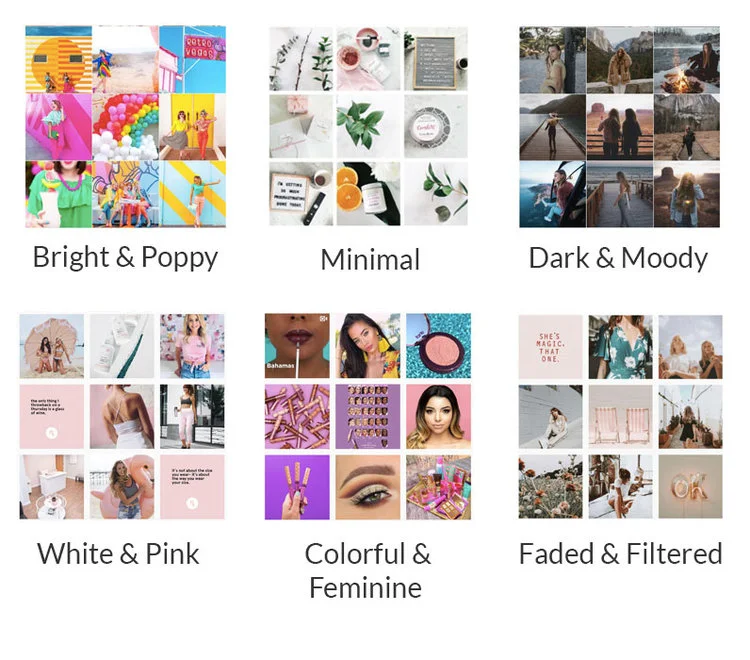The height and width of the screenshot is (660, 750).
Task: Click the pink deck chairs photo
Action: click(x=620, y=417)
